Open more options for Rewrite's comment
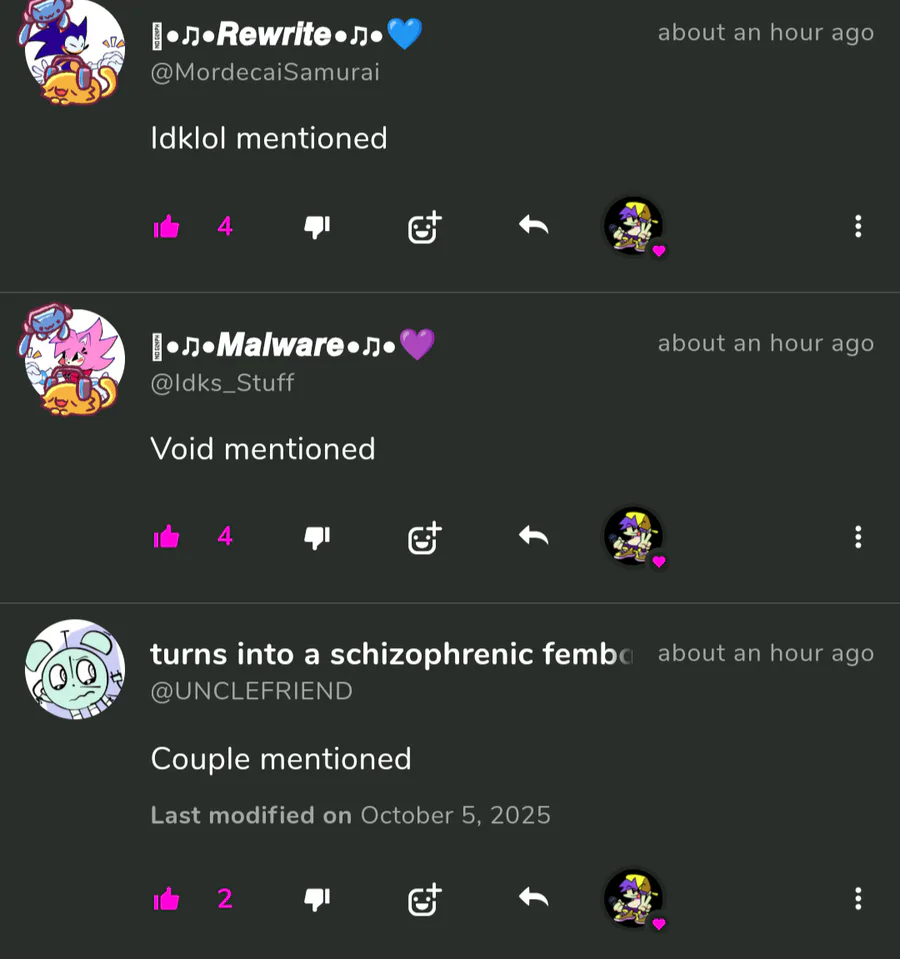This screenshot has height=959, width=900. pos(858,226)
